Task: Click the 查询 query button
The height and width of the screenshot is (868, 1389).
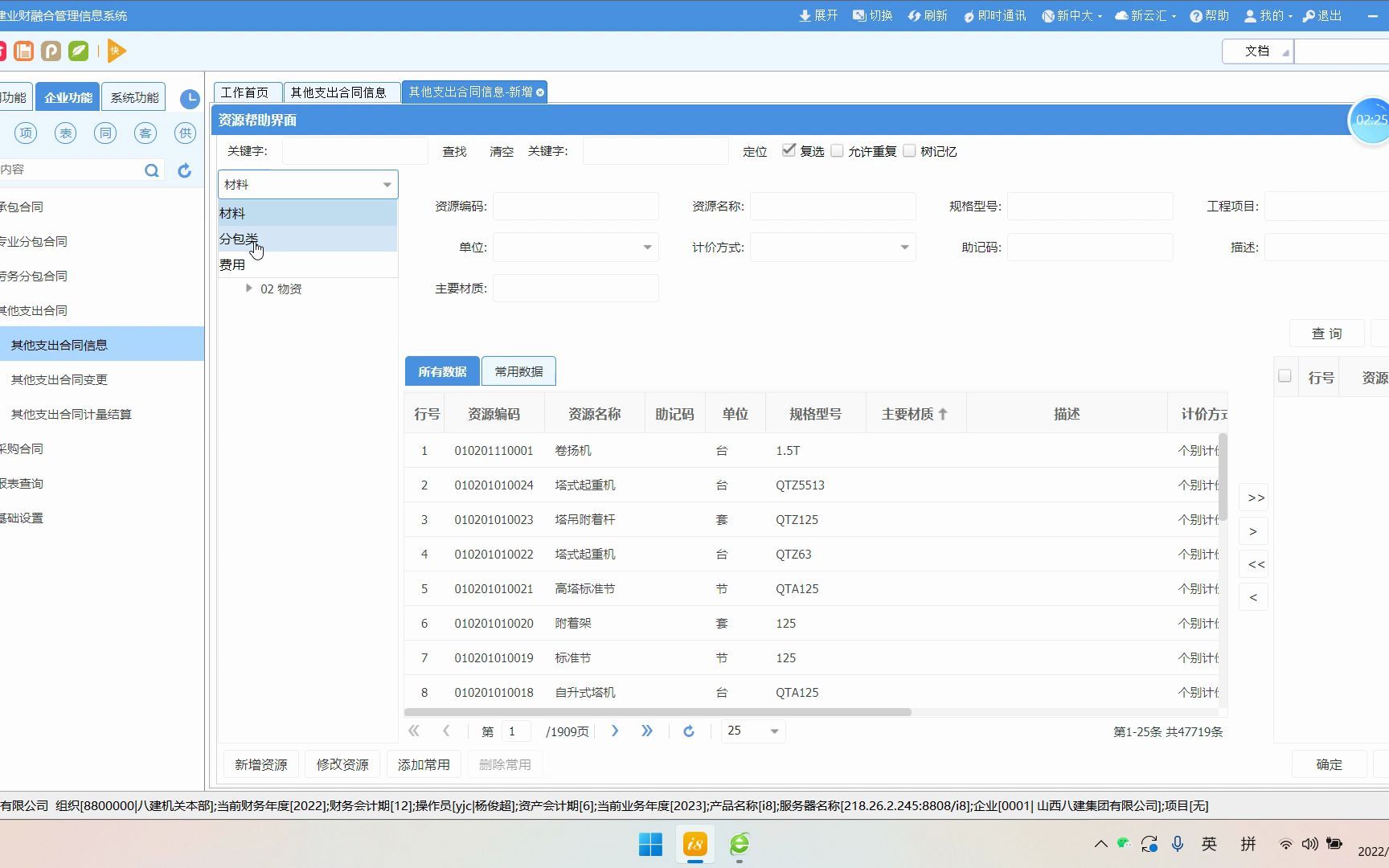Action: [1327, 334]
